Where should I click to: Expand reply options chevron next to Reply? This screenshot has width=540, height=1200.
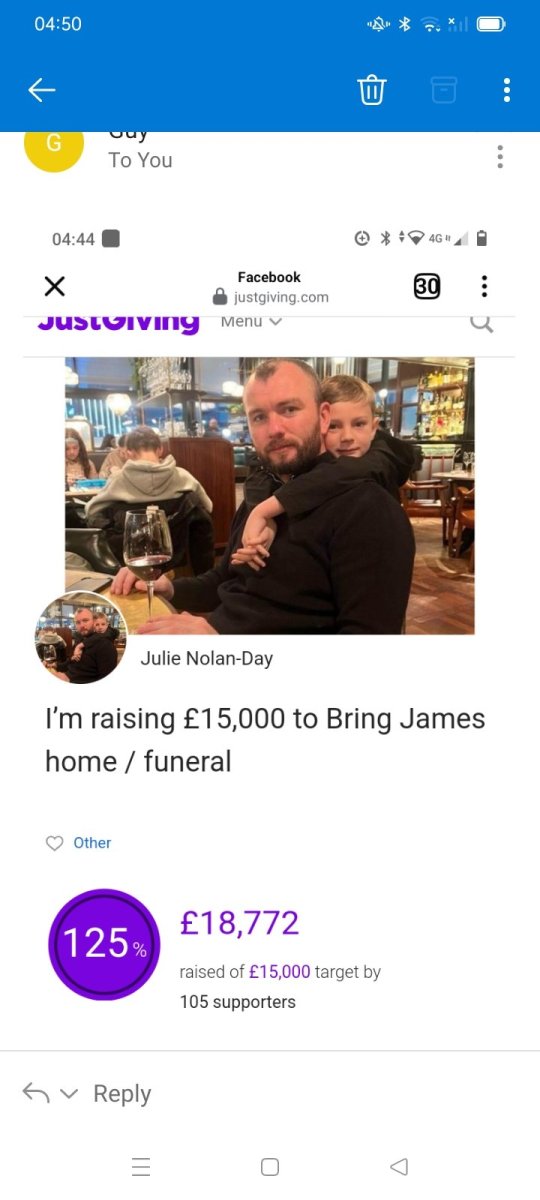[69, 1094]
